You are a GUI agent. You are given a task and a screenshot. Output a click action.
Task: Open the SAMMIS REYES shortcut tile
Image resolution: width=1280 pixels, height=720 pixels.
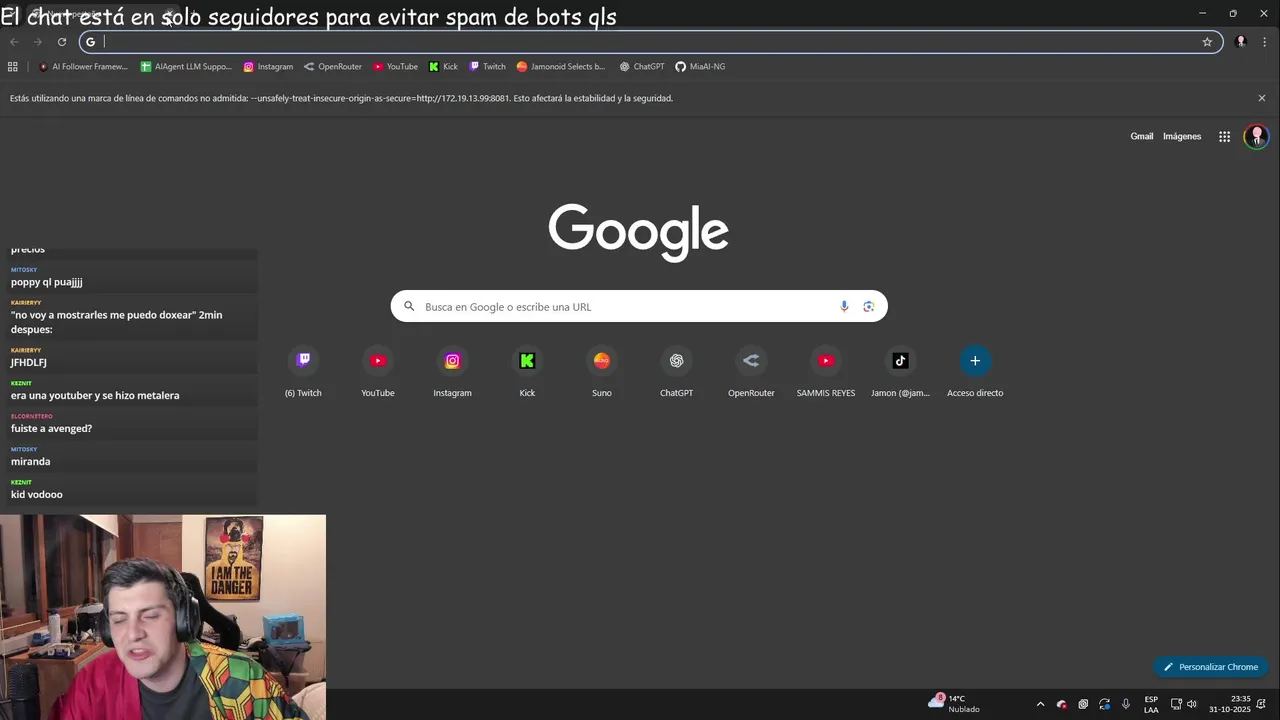click(826, 371)
